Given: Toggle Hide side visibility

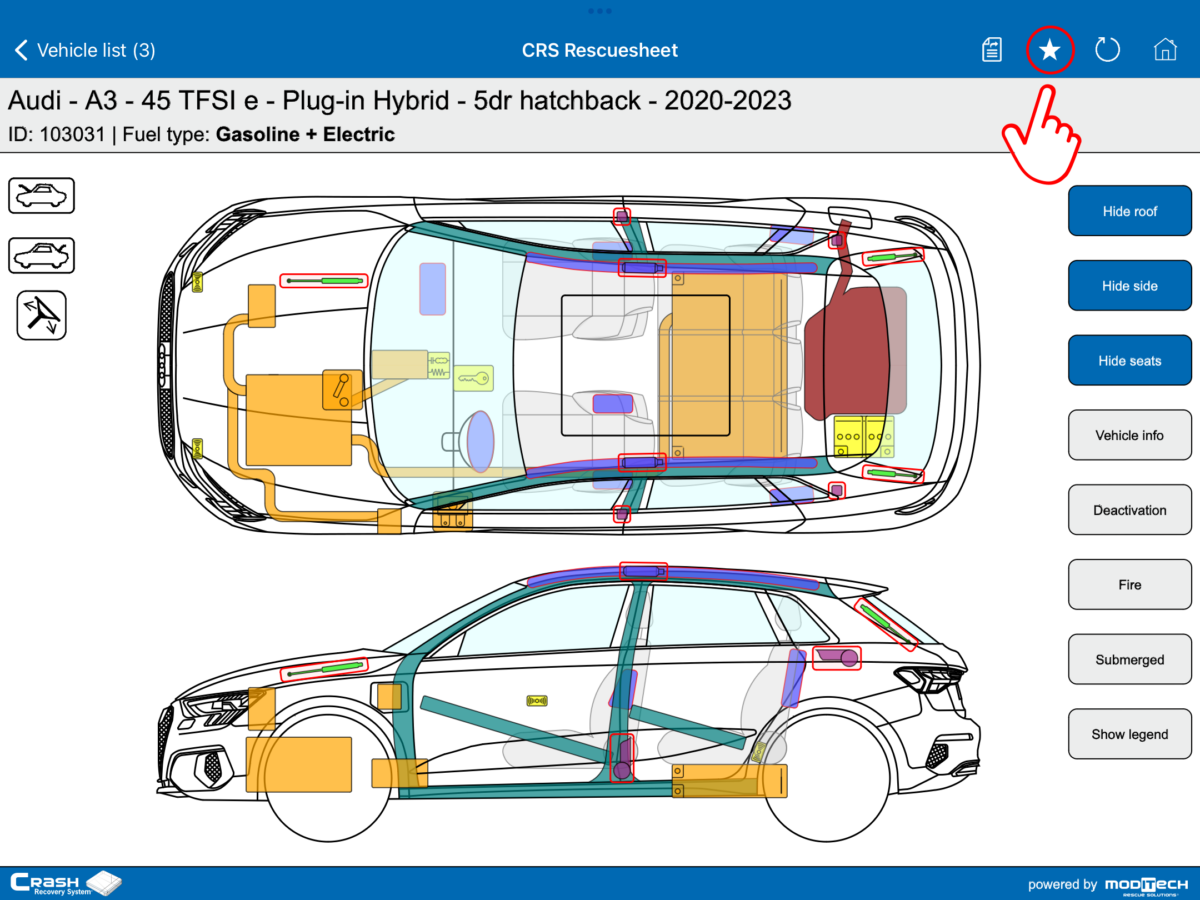Looking at the screenshot, I should (x=1129, y=285).
